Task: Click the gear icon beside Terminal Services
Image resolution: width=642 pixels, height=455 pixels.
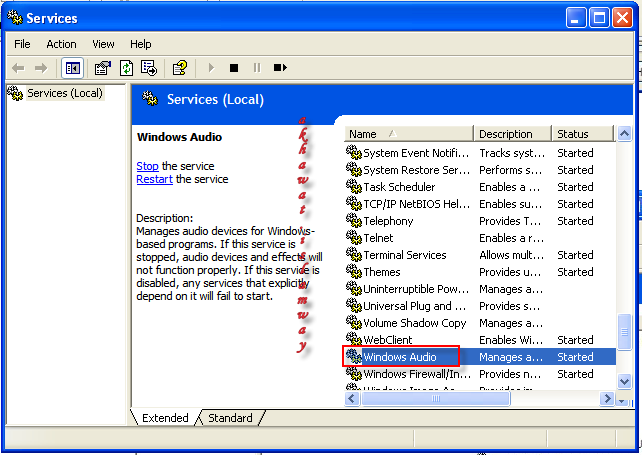Action: click(x=353, y=254)
